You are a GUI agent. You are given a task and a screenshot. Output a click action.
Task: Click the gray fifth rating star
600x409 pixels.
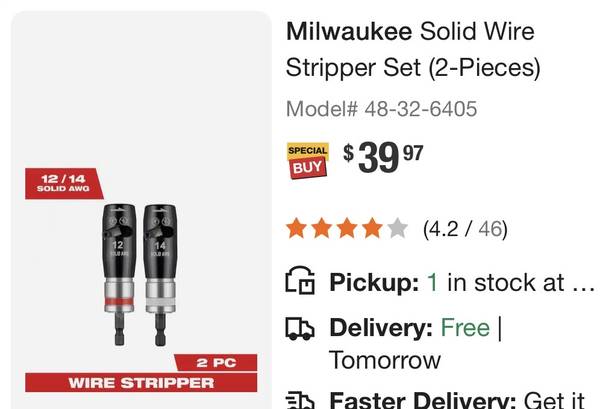tap(397, 228)
